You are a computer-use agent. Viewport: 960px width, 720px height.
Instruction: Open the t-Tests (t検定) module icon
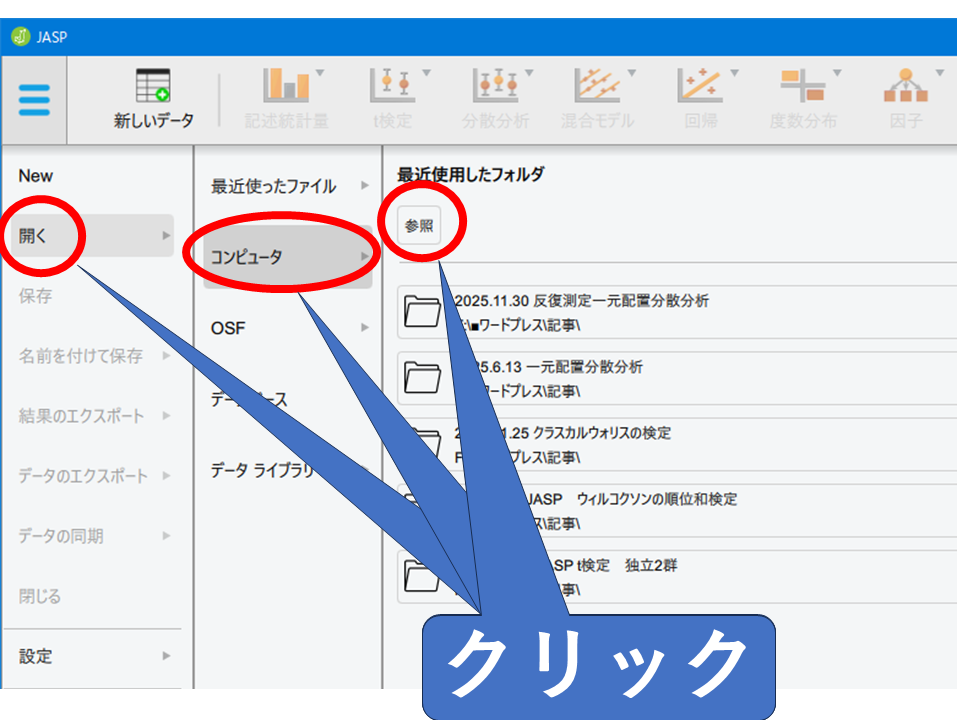(391, 98)
